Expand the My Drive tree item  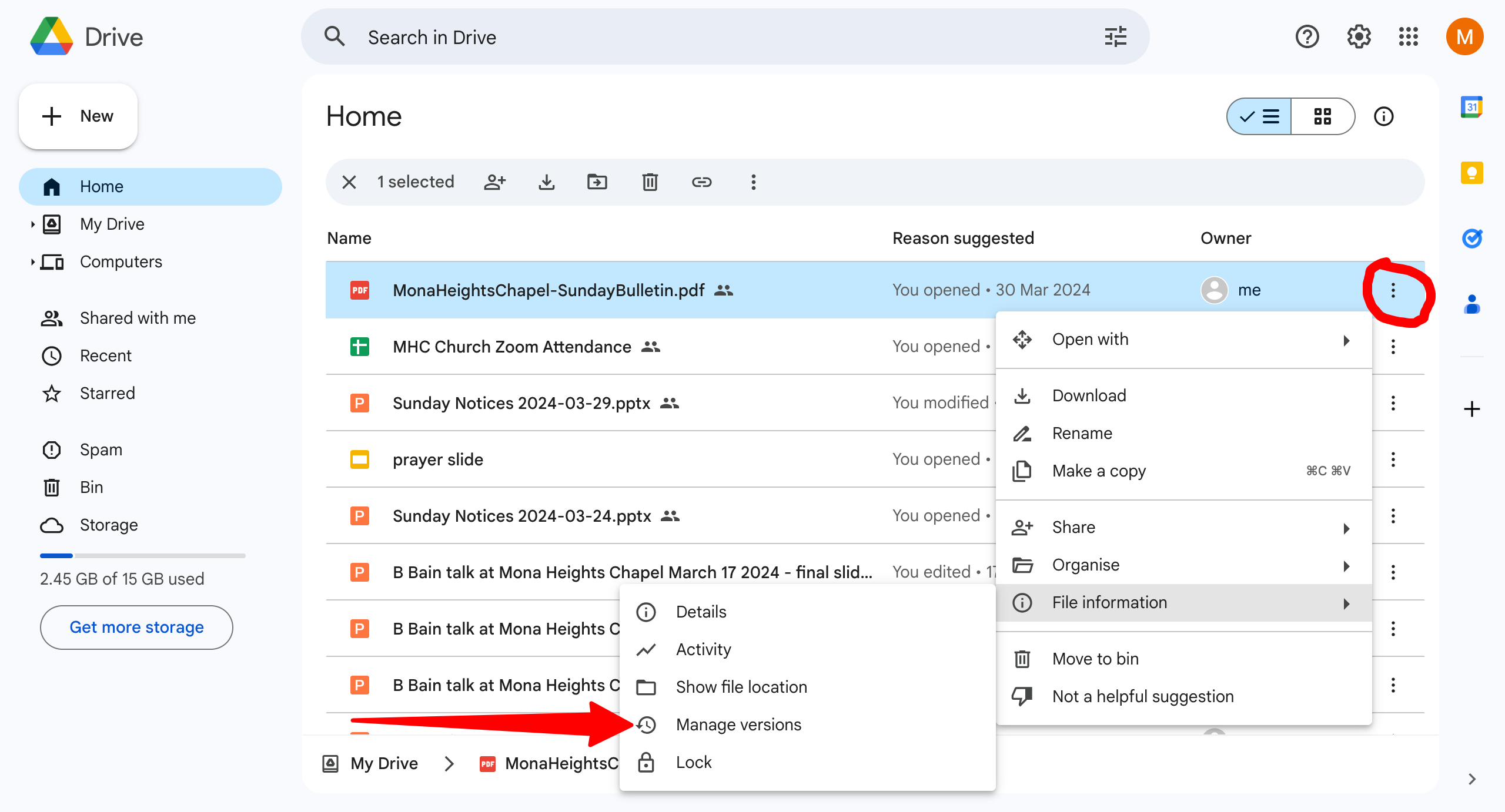[34, 224]
